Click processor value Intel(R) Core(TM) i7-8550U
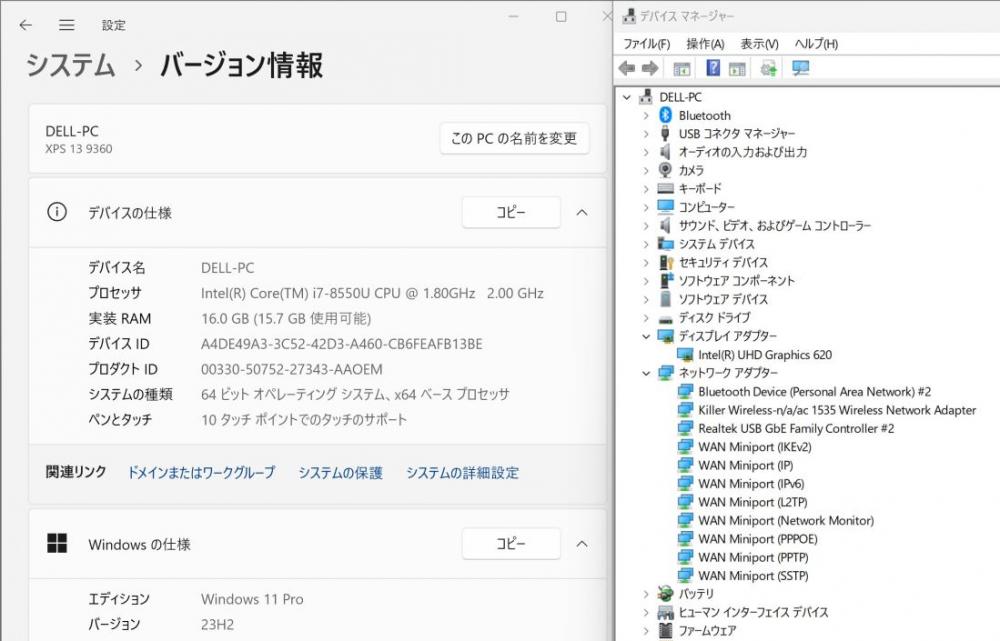Image resolution: width=1000 pixels, height=641 pixels. point(372,293)
